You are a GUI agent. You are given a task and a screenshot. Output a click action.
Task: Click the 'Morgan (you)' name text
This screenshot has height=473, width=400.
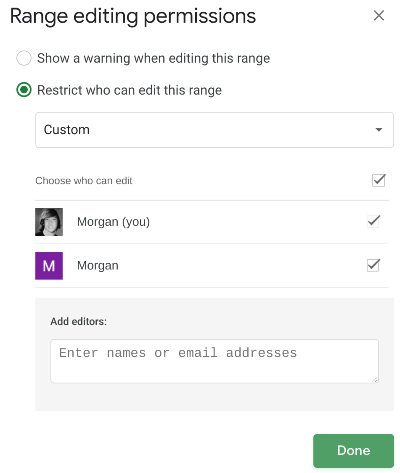(113, 222)
